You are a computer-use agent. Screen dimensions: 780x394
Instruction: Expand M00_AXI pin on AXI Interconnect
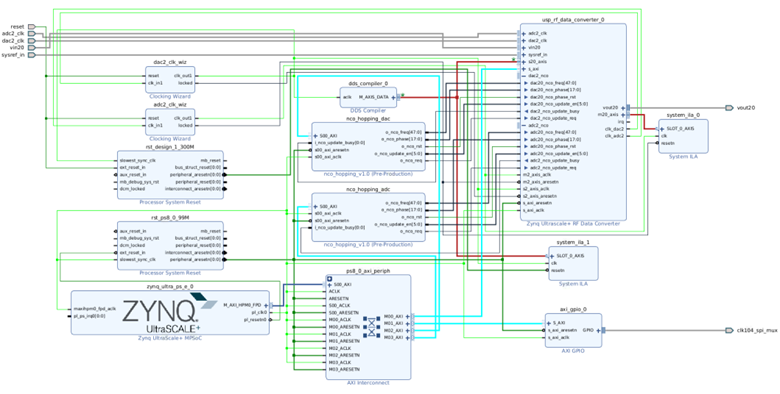(407, 316)
